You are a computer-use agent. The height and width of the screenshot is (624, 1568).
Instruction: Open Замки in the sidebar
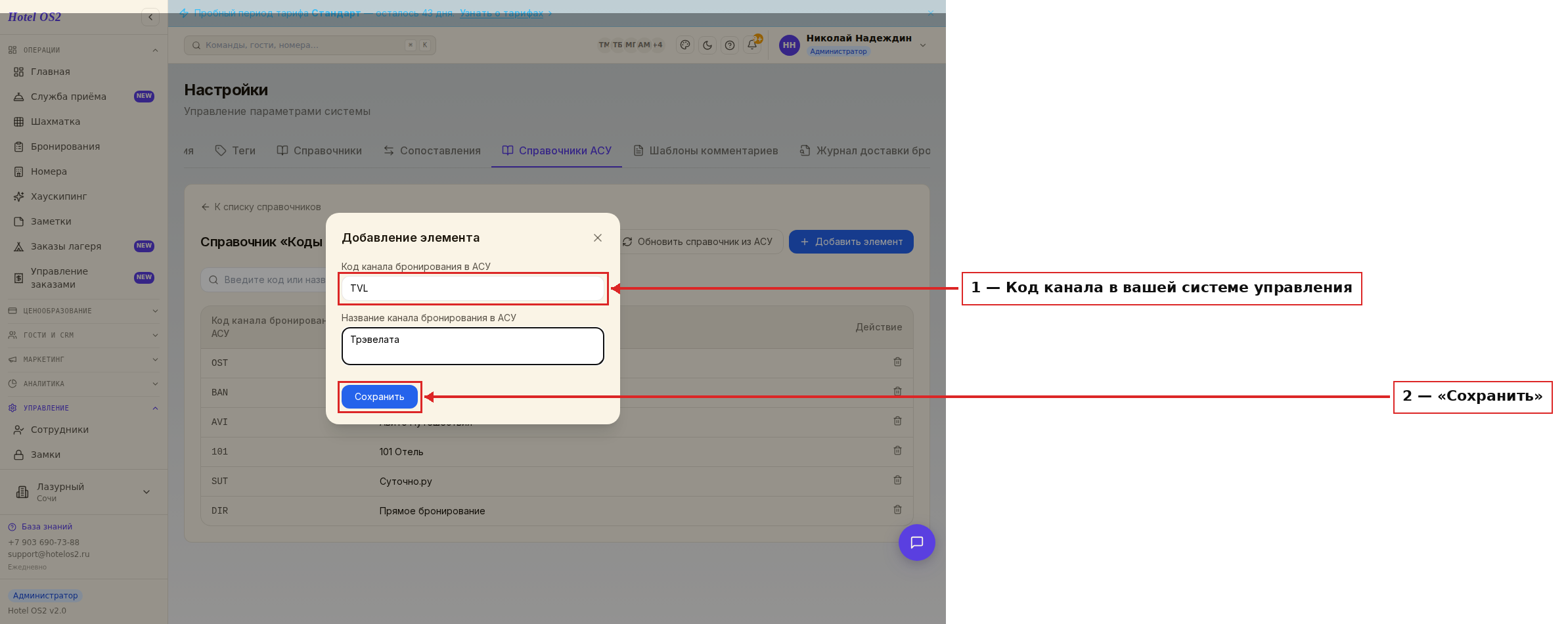pos(83,455)
